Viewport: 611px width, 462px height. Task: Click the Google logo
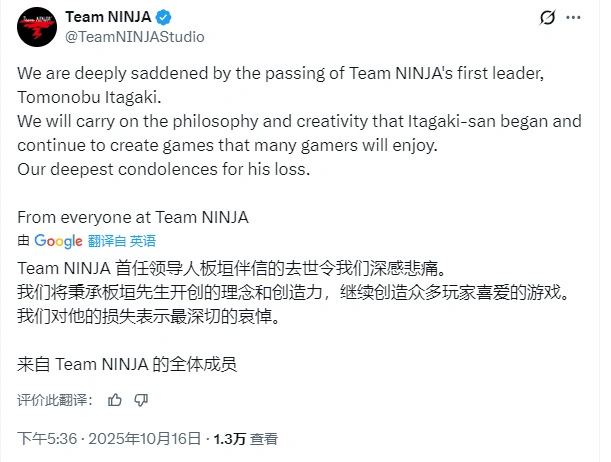point(59,241)
